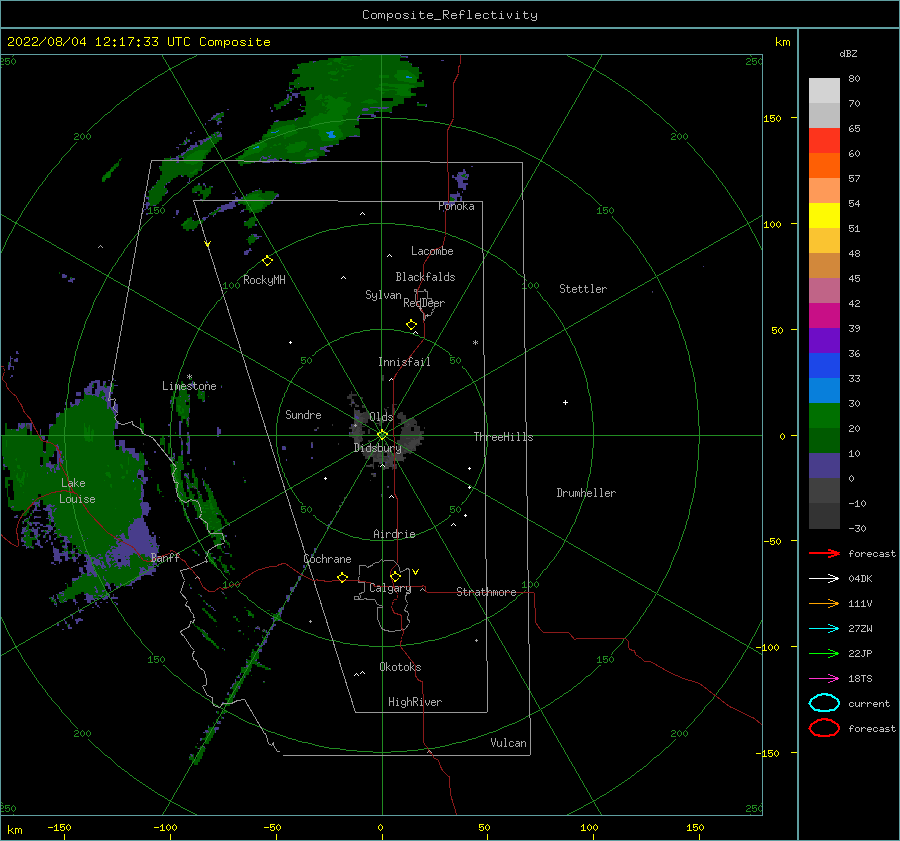Click the Vulcan label

[509, 743]
